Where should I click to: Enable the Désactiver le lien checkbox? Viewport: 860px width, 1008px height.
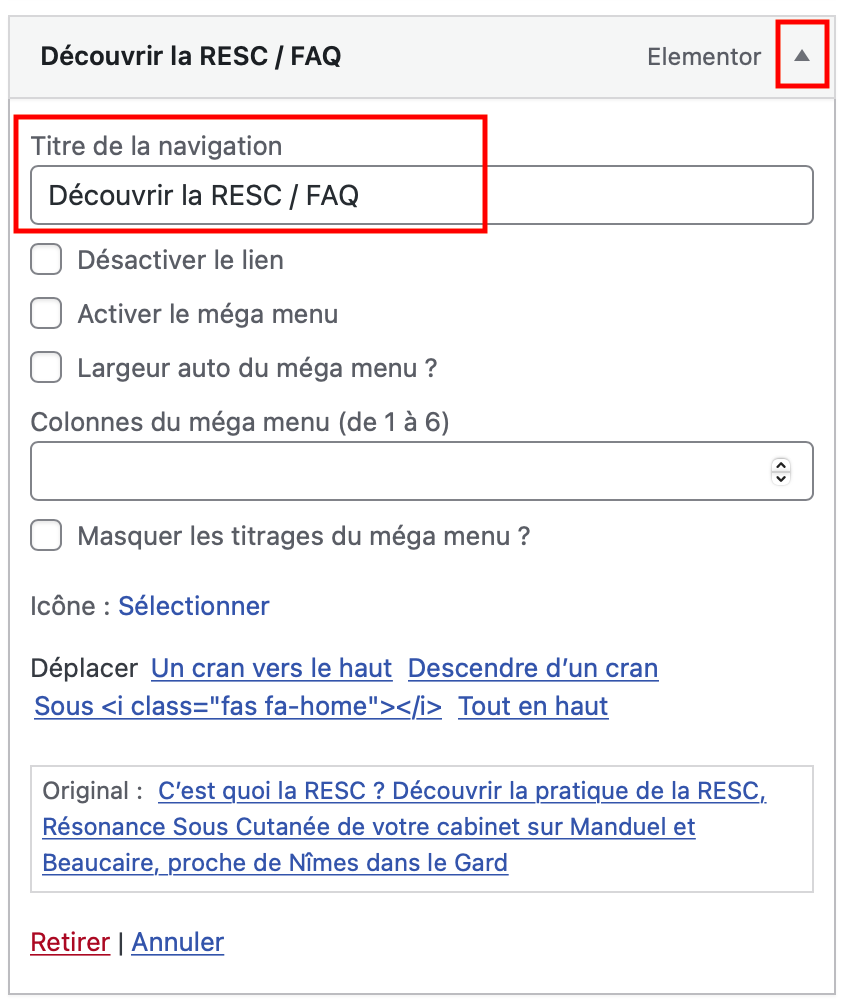[x=46, y=261]
